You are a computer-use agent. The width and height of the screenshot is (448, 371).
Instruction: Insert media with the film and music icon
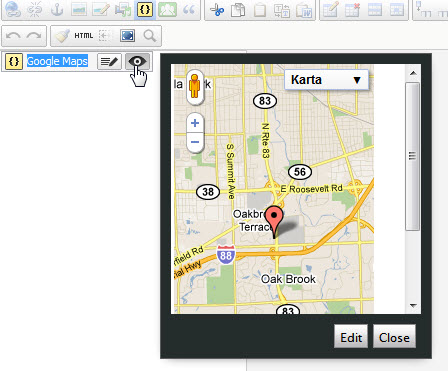123,10
